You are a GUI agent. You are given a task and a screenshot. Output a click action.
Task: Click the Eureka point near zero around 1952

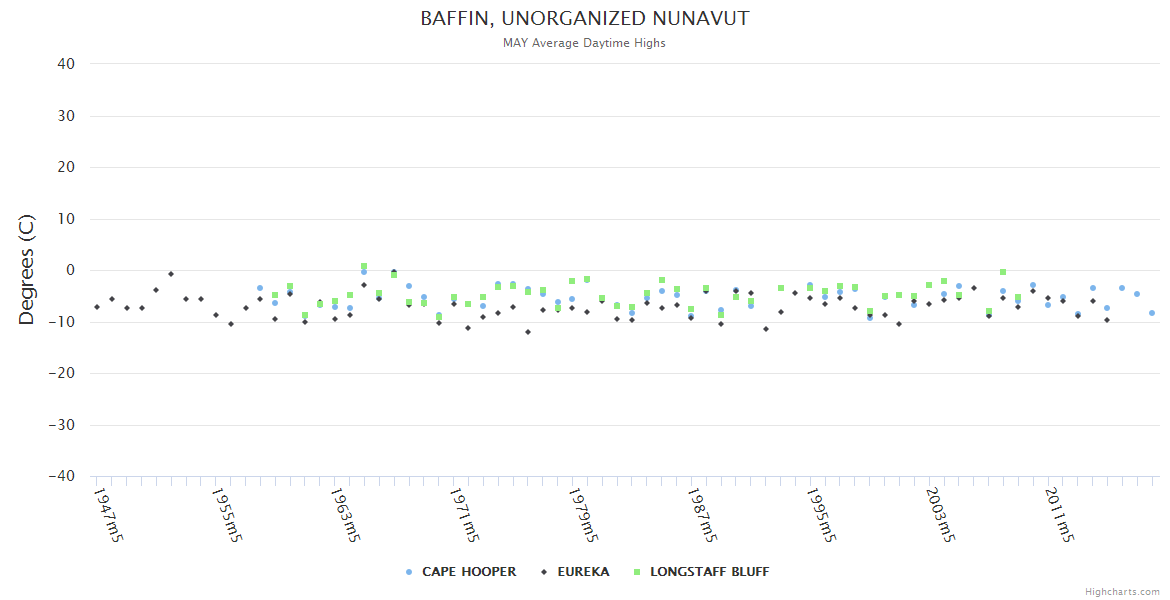[171, 274]
